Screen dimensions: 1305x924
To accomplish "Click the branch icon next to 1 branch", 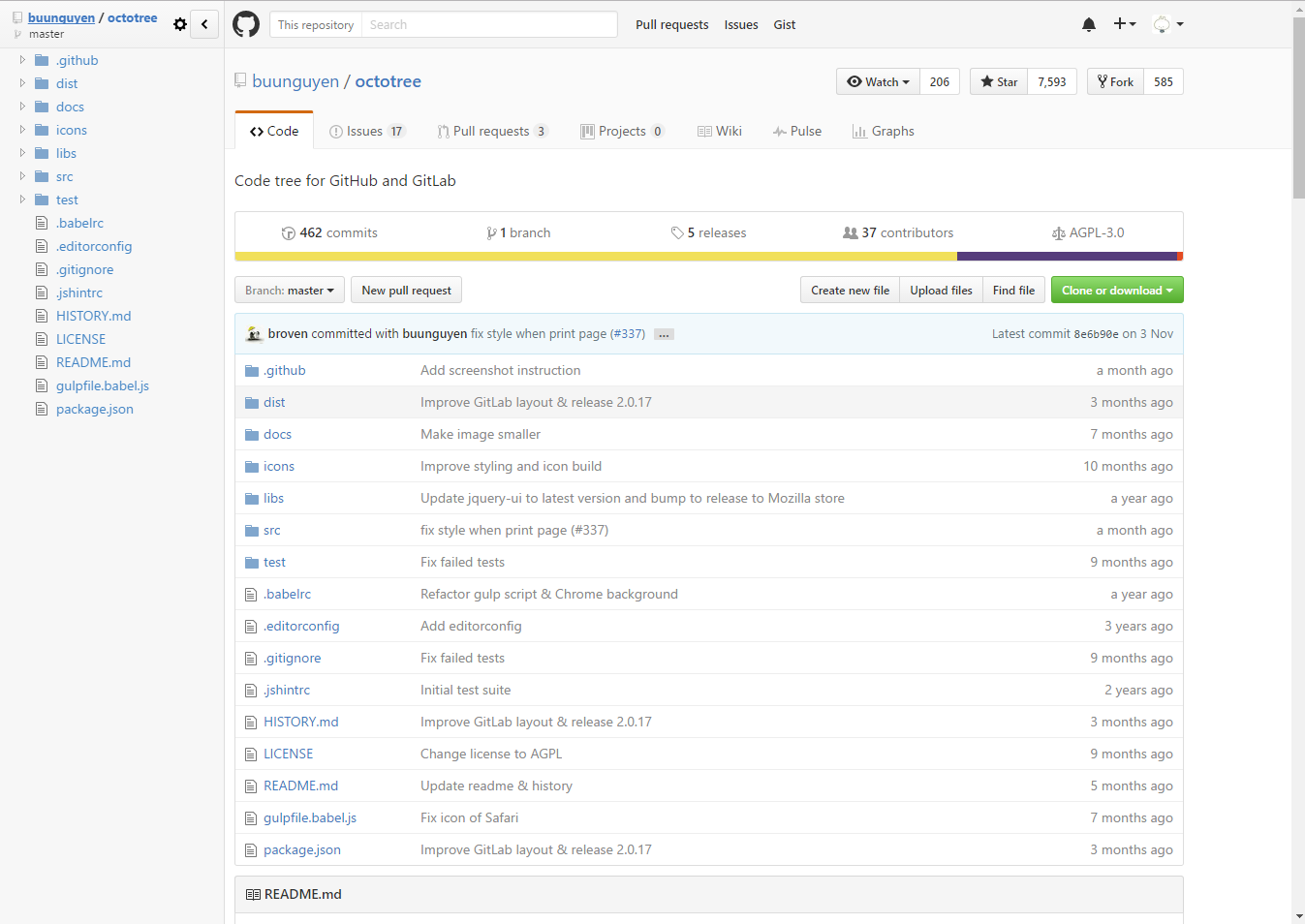I will coord(492,233).
